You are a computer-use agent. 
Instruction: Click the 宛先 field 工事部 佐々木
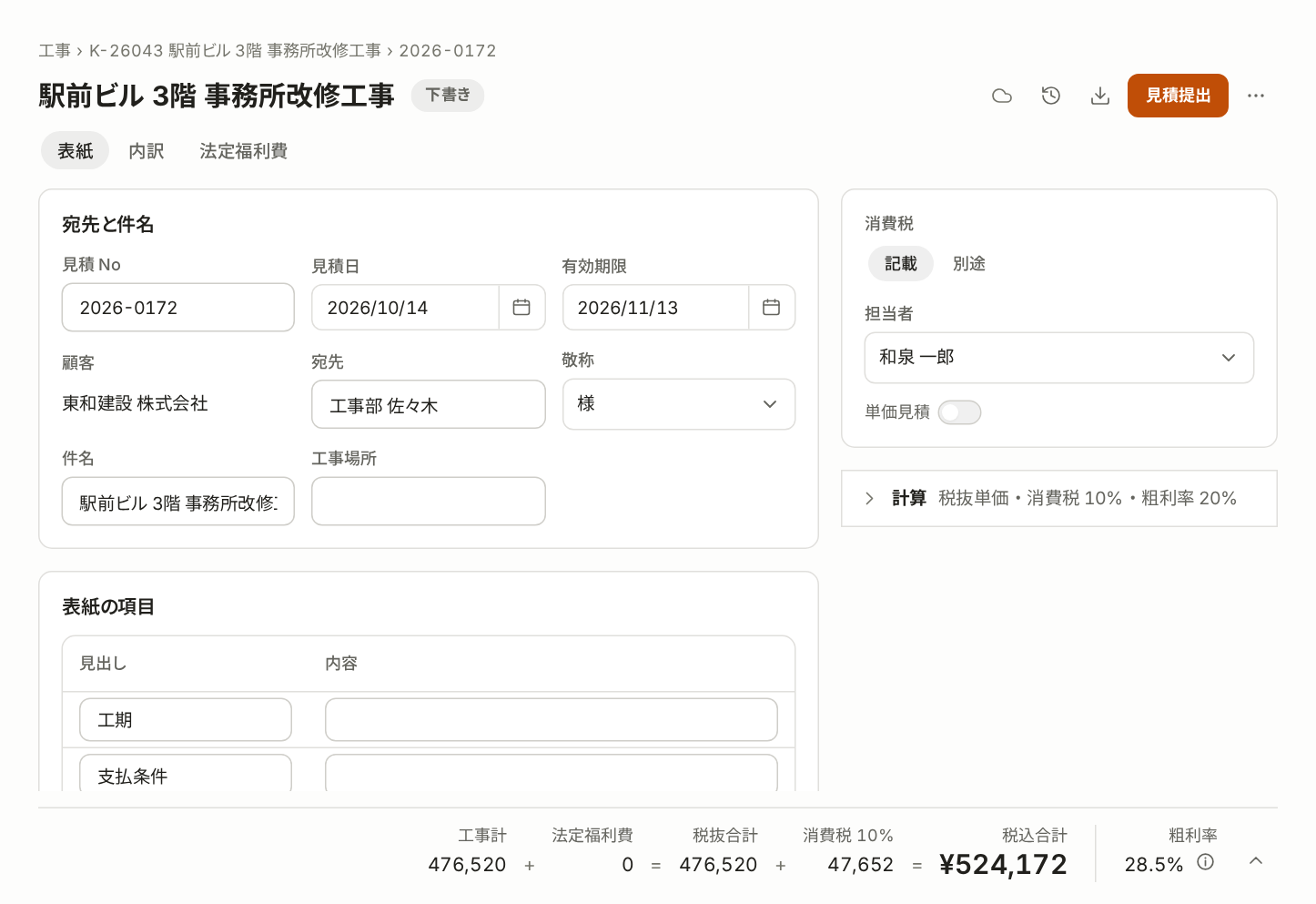coord(429,405)
